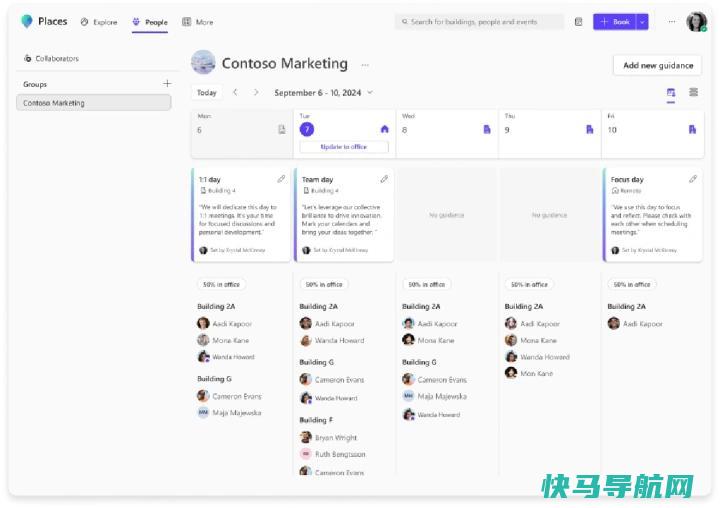Jump to Today
Image resolution: width=720 pixels, height=508 pixels.
coord(207,92)
